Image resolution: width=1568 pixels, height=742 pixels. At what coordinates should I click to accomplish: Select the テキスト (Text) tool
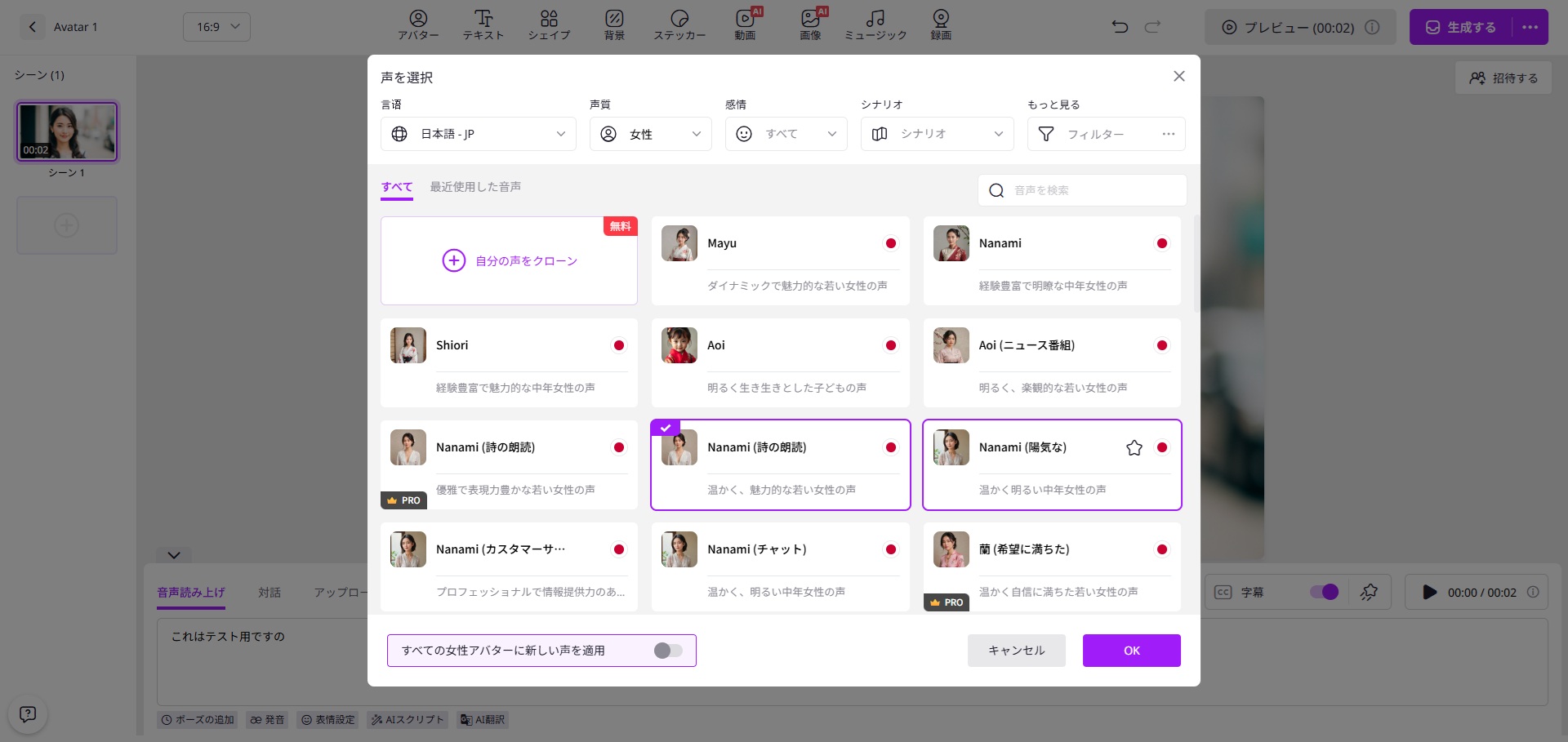click(x=483, y=25)
